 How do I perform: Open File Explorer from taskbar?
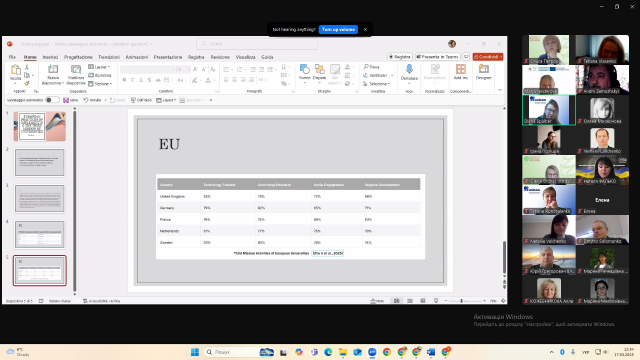pos(343,352)
